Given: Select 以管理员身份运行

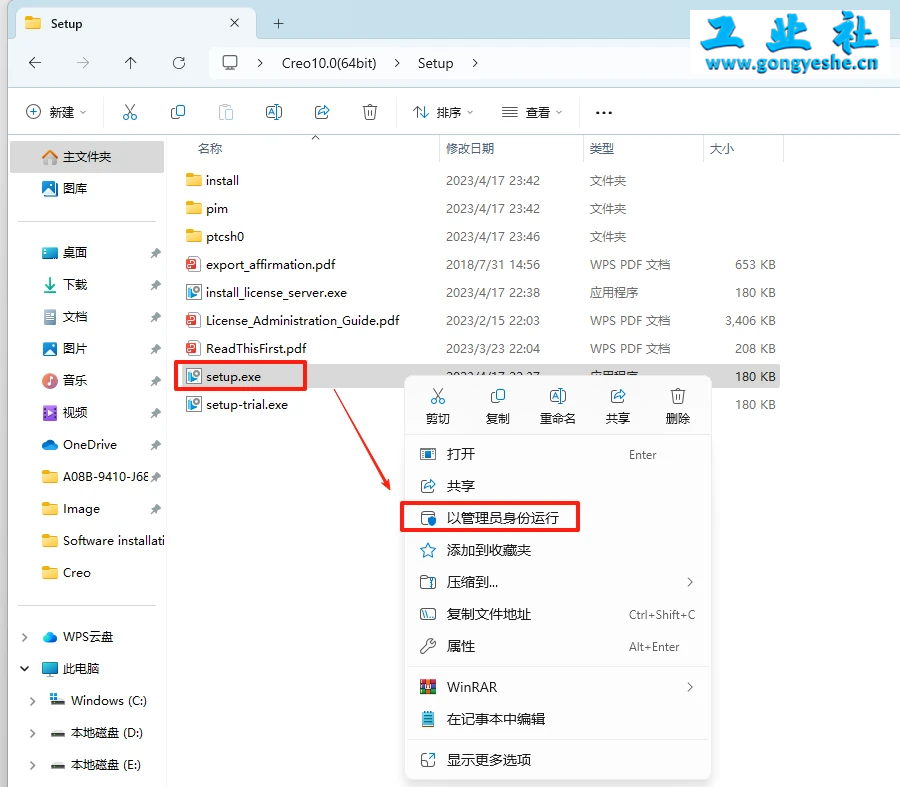Looking at the screenshot, I should point(558,518).
